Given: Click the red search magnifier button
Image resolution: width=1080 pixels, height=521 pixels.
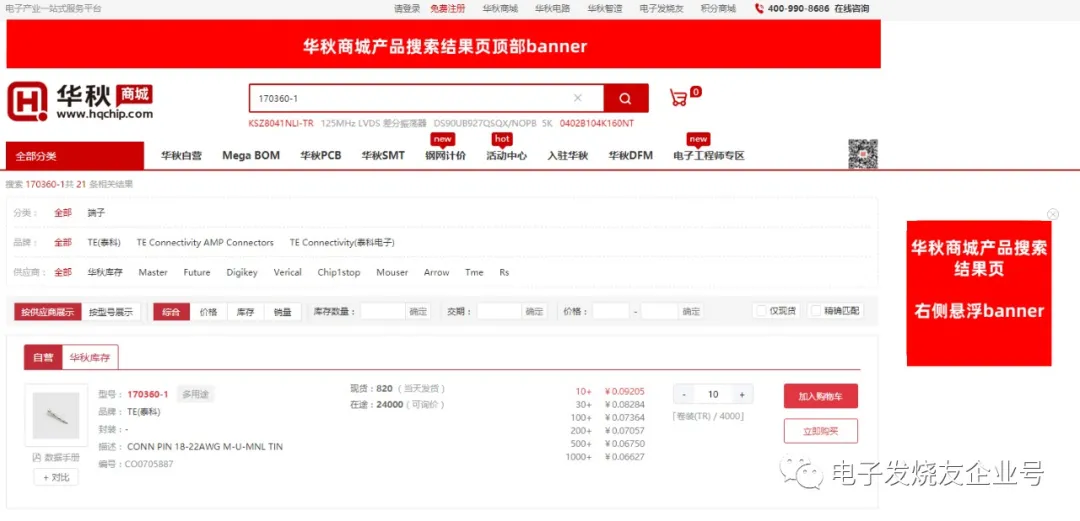Looking at the screenshot, I should coord(625,98).
